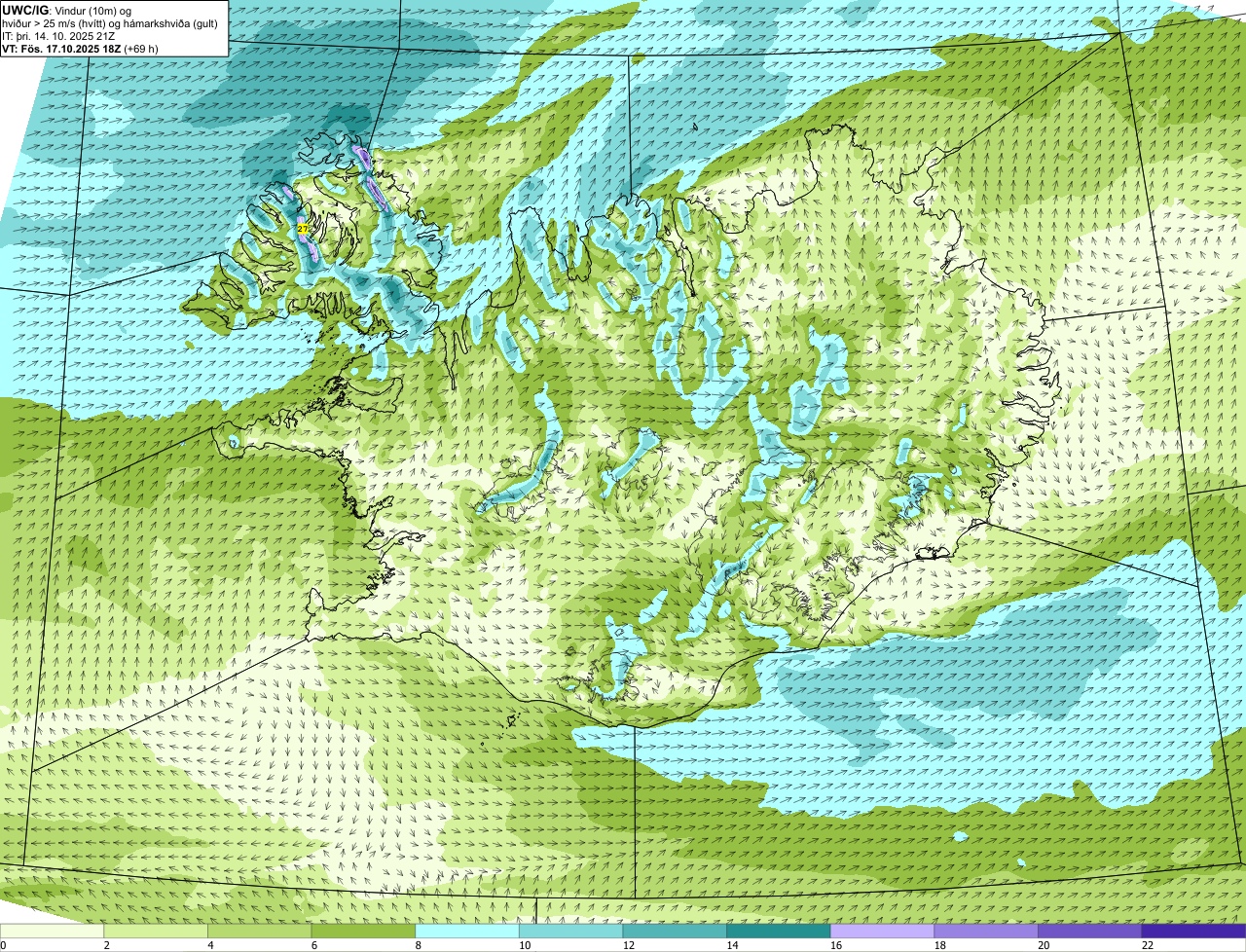Click the 6–8 m/s legend color segment
The width and height of the screenshot is (1246, 952).
coord(363,931)
